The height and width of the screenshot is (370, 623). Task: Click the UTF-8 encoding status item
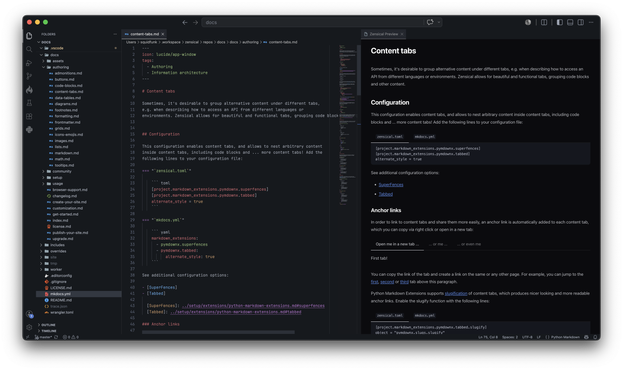click(x=527, y=337)
